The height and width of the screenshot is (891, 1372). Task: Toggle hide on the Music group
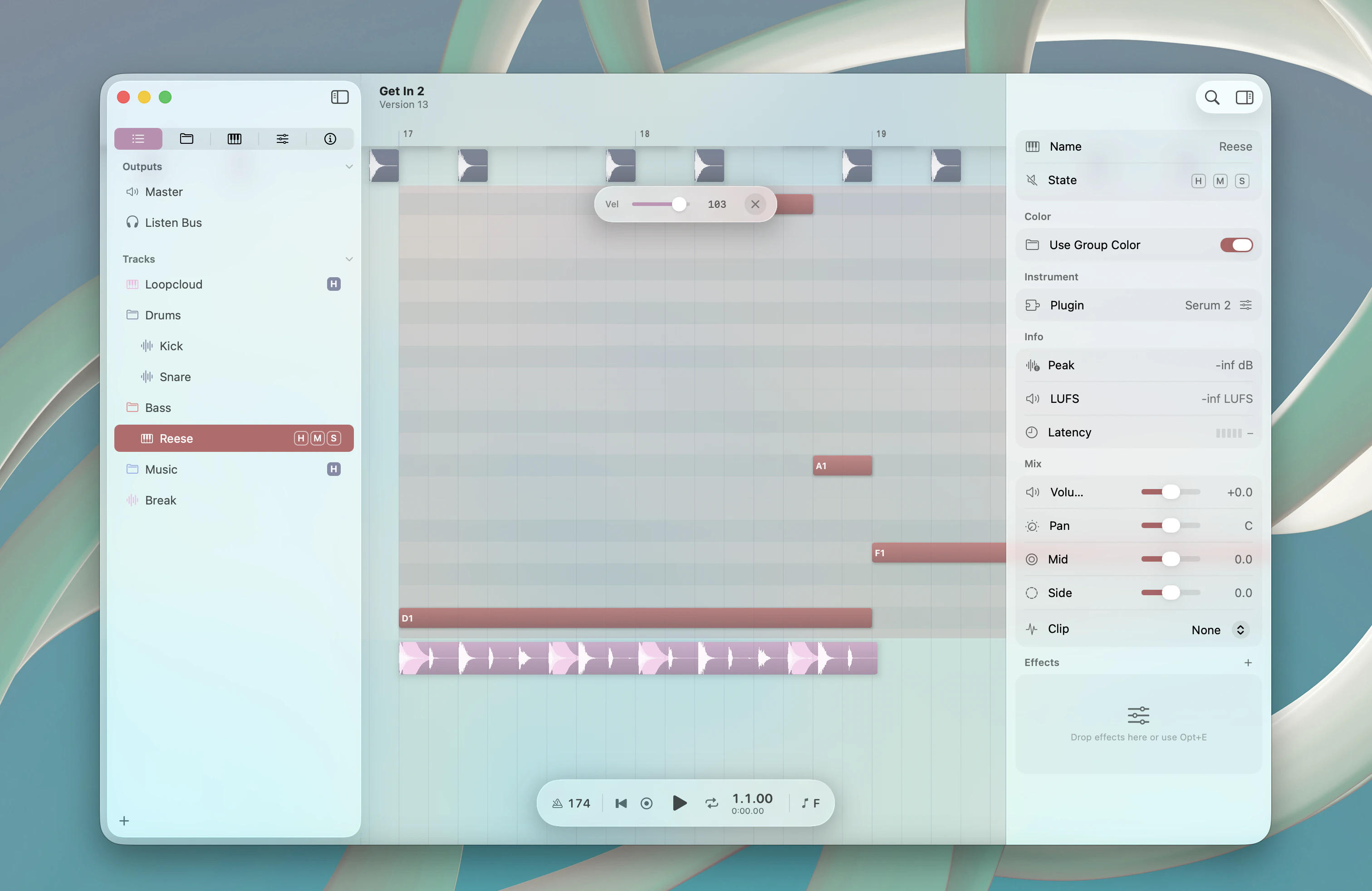(x=334, y=469)
